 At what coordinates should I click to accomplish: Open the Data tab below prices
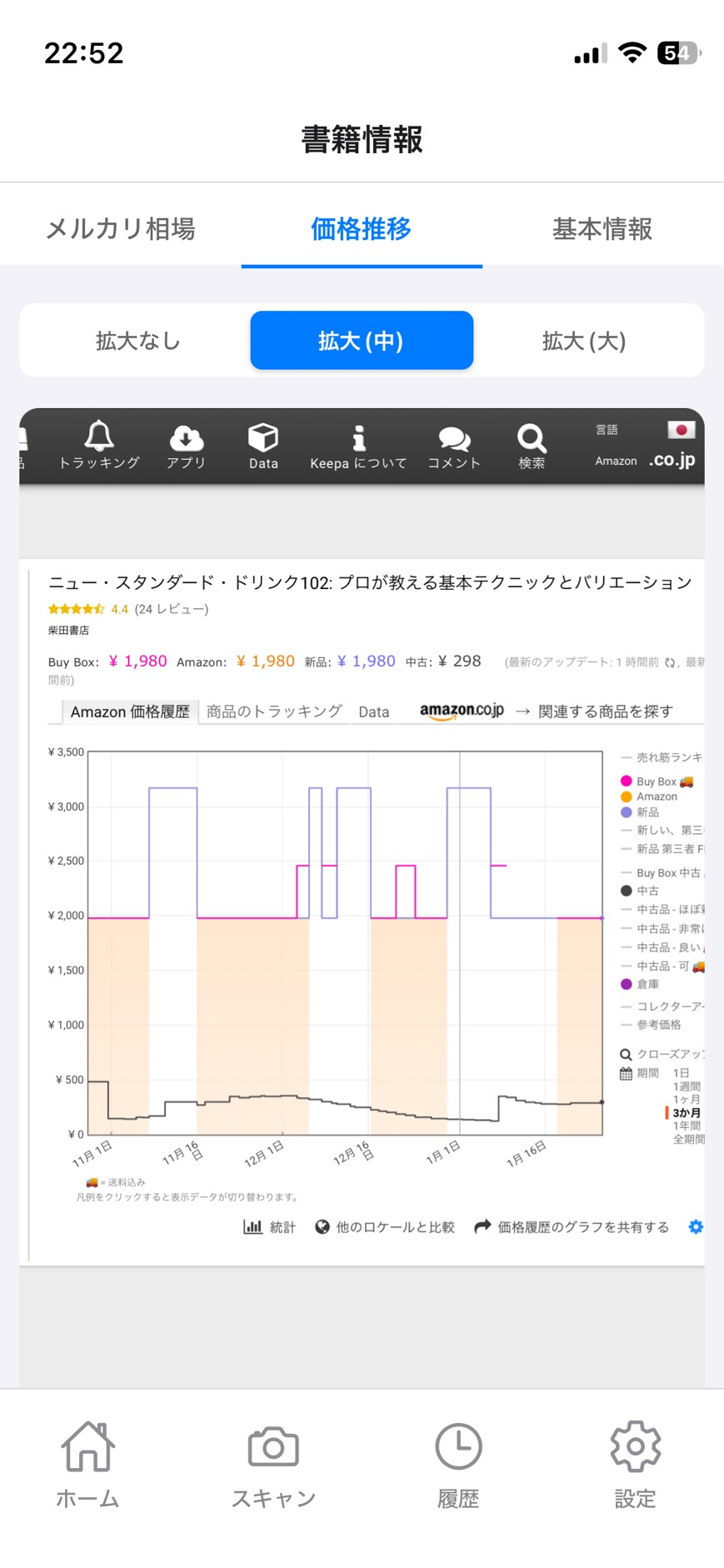click(374, 712)
